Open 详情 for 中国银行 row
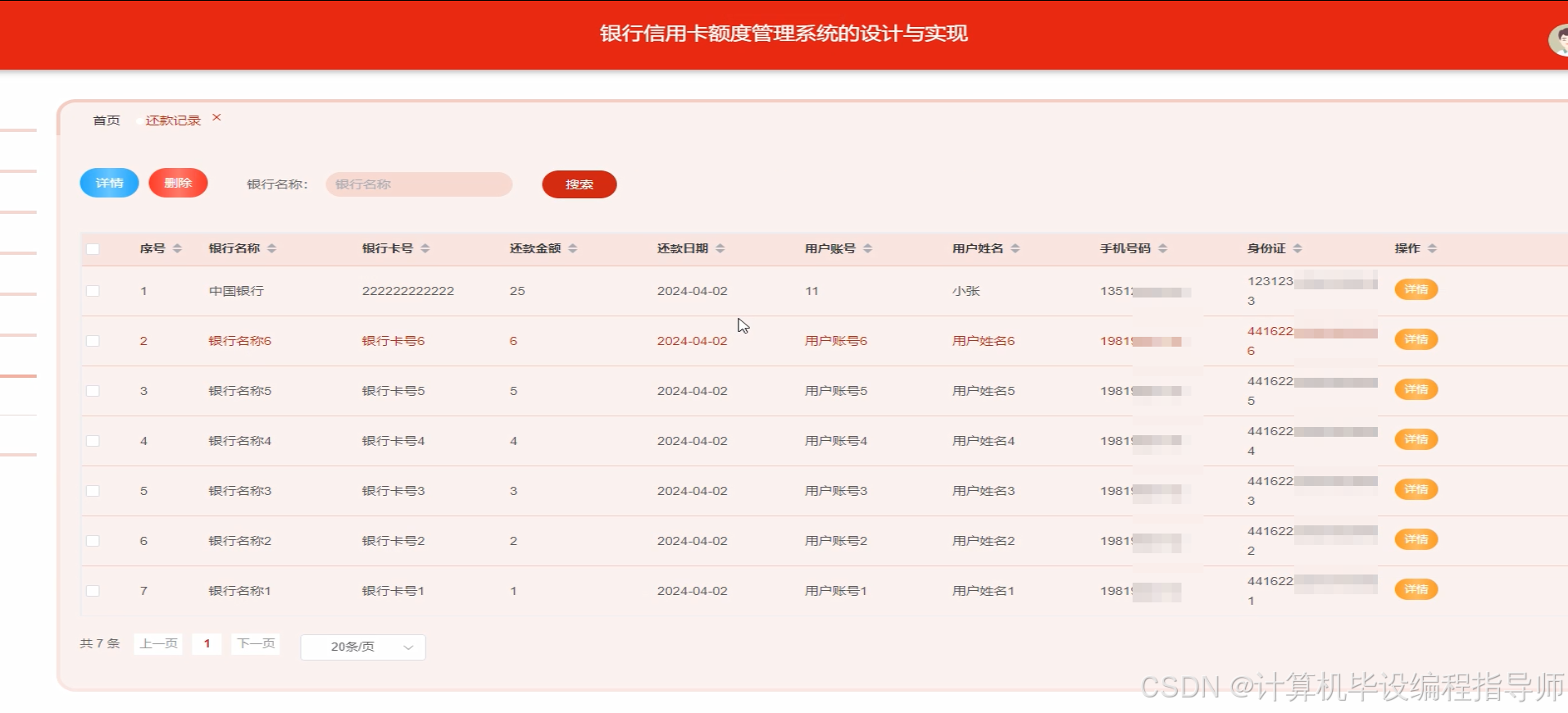 click(1416, 289)
